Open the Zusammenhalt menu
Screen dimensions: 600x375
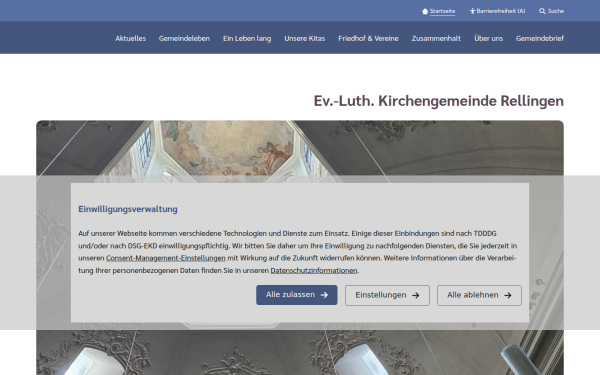(x=436, y=38)
